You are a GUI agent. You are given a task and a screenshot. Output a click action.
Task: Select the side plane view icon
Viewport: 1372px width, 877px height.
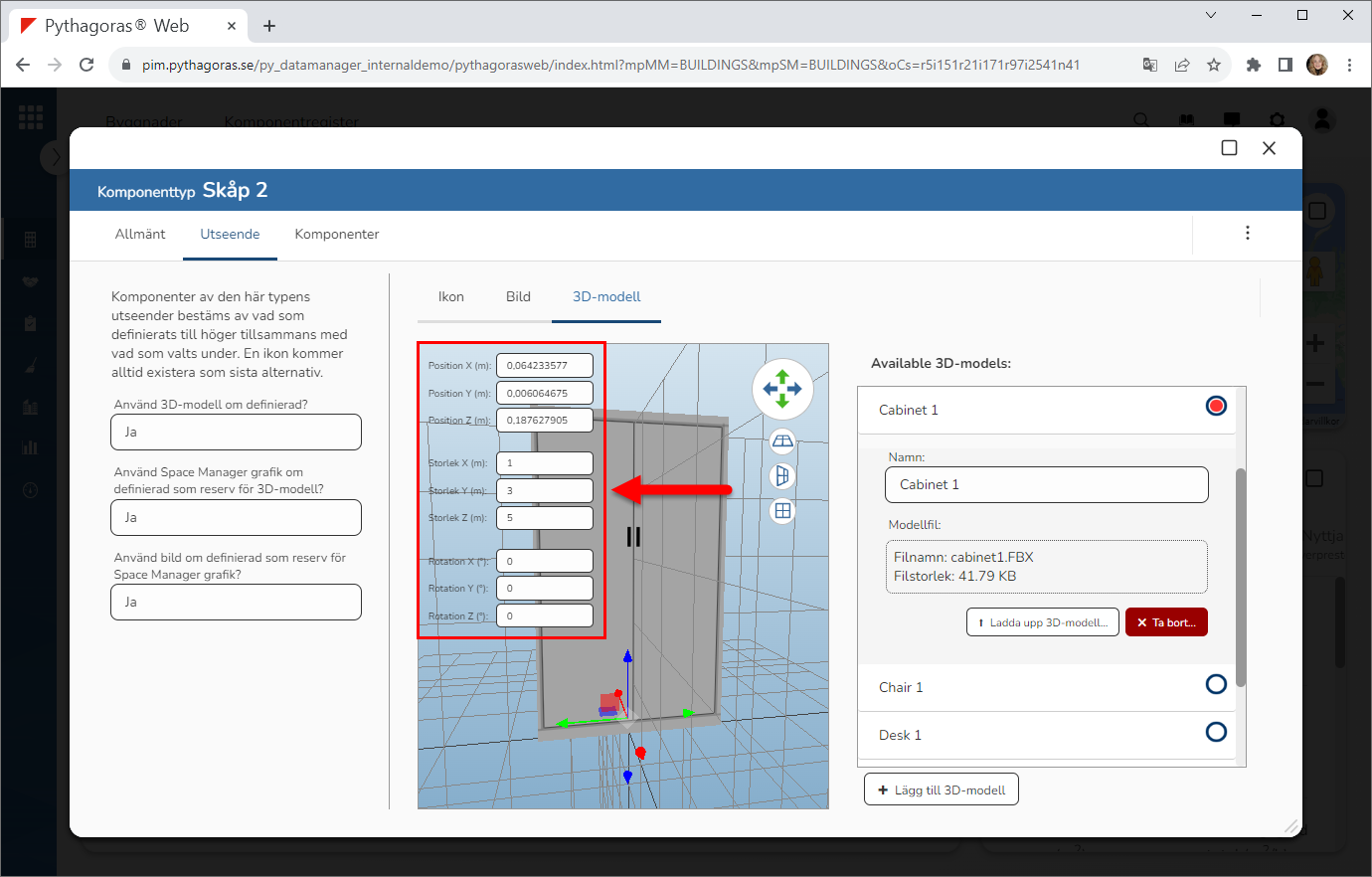(x=782, y=476)
